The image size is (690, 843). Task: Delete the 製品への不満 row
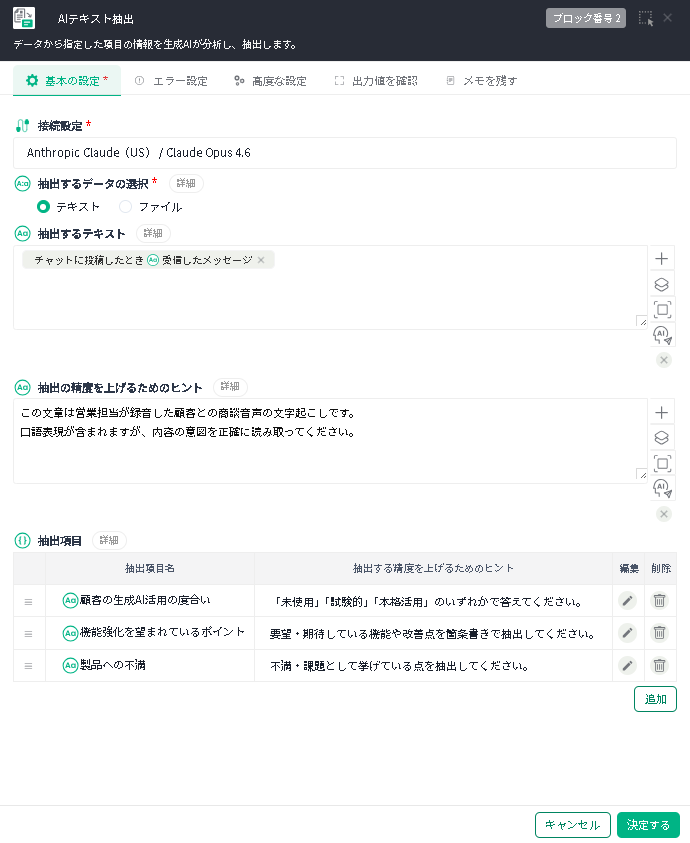tap(660, 665)
